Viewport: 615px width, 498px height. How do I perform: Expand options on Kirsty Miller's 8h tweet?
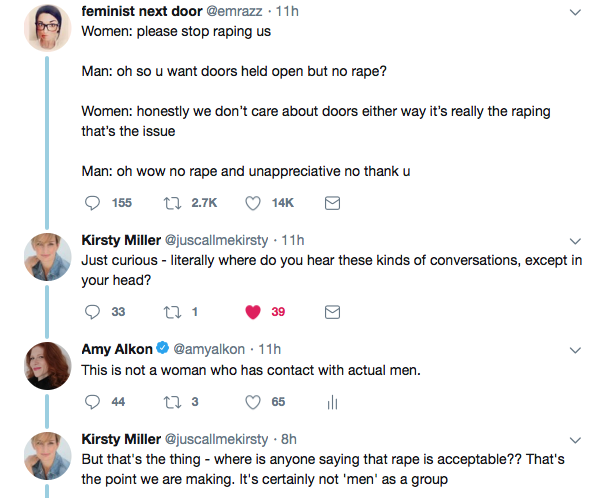point(576,440)
